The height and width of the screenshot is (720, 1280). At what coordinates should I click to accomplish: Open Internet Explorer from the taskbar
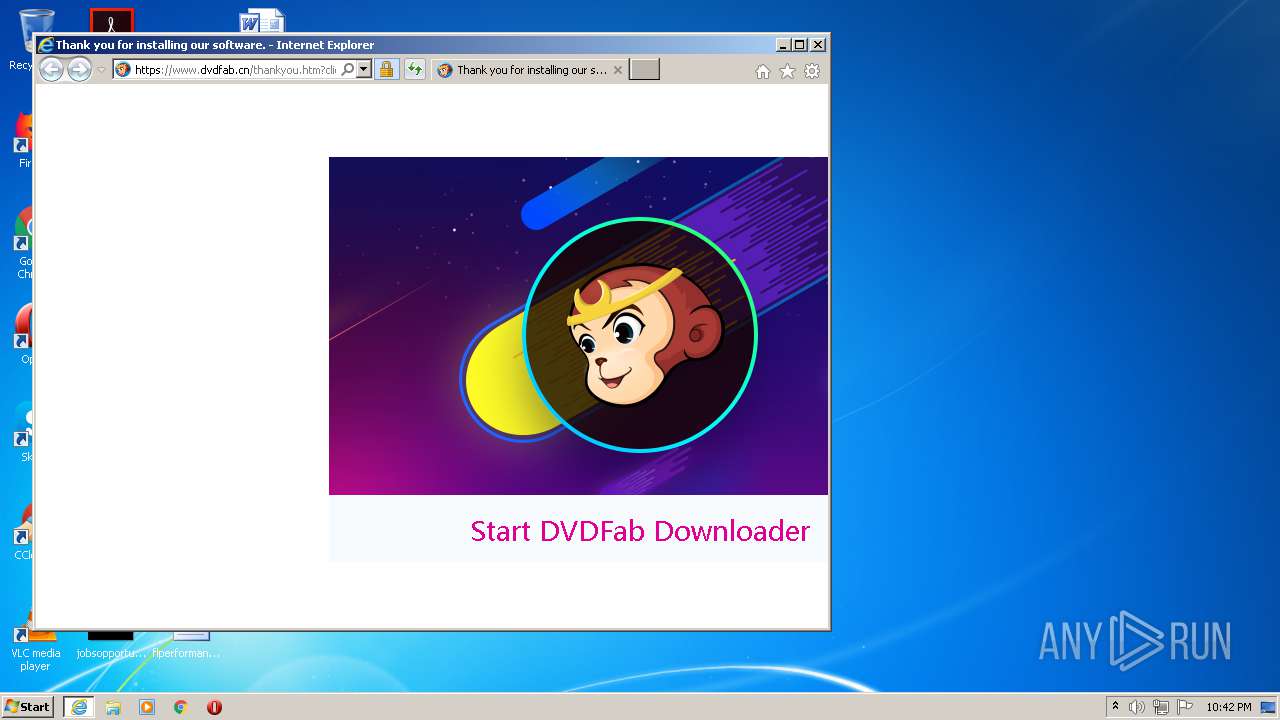[79, 707]
